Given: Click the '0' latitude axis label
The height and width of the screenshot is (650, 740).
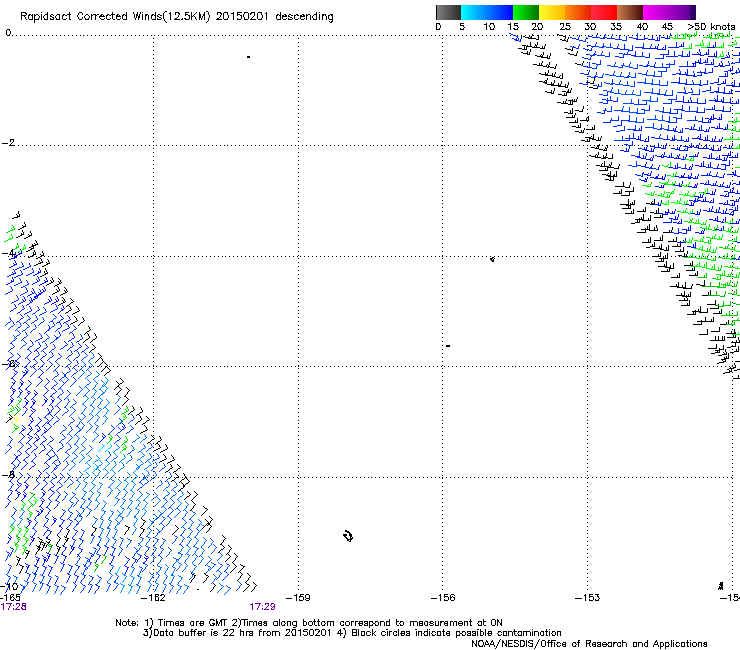Looking at the screenshot, I should 8,32.
